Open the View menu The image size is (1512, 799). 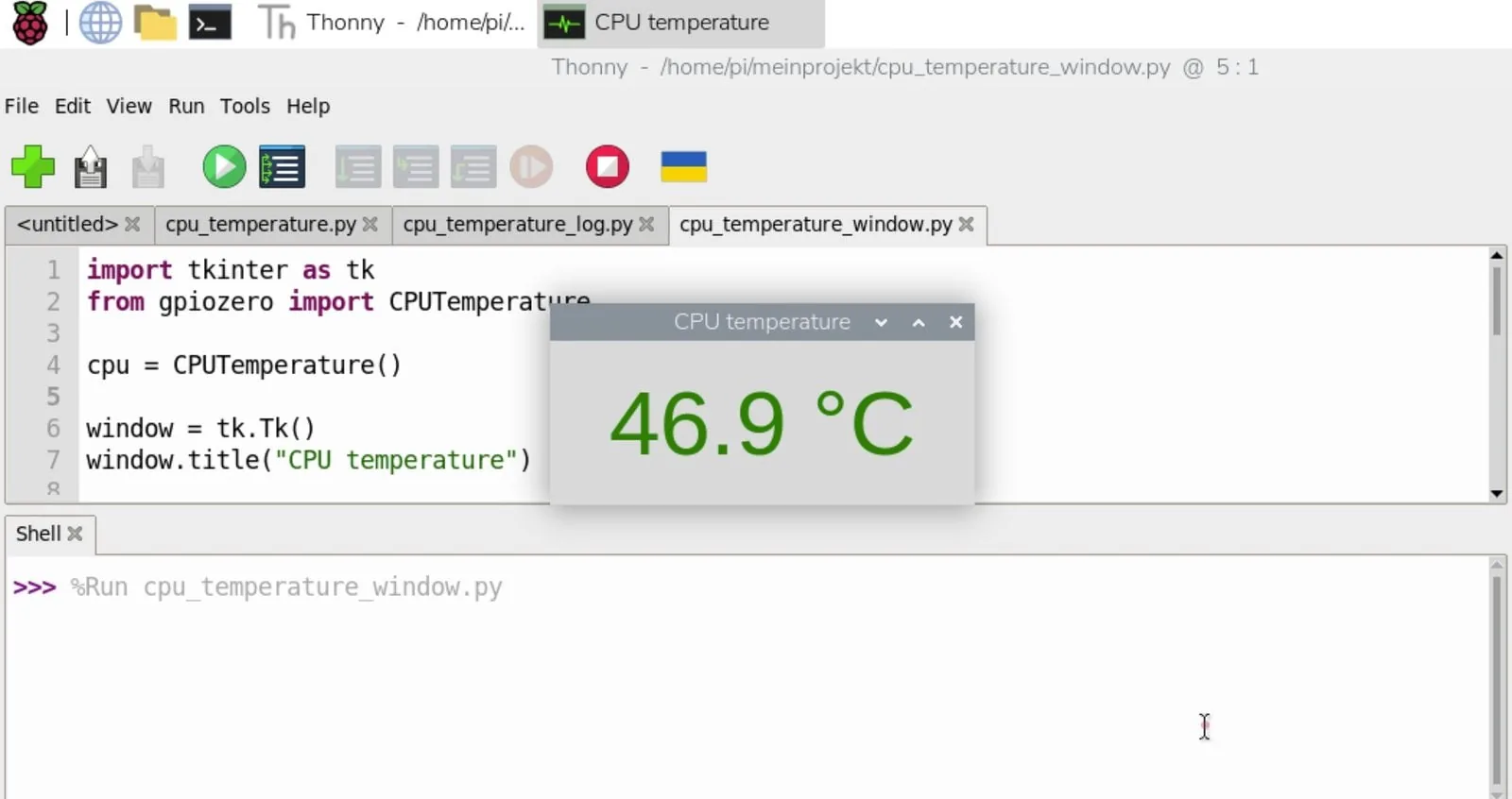(129, 106)
